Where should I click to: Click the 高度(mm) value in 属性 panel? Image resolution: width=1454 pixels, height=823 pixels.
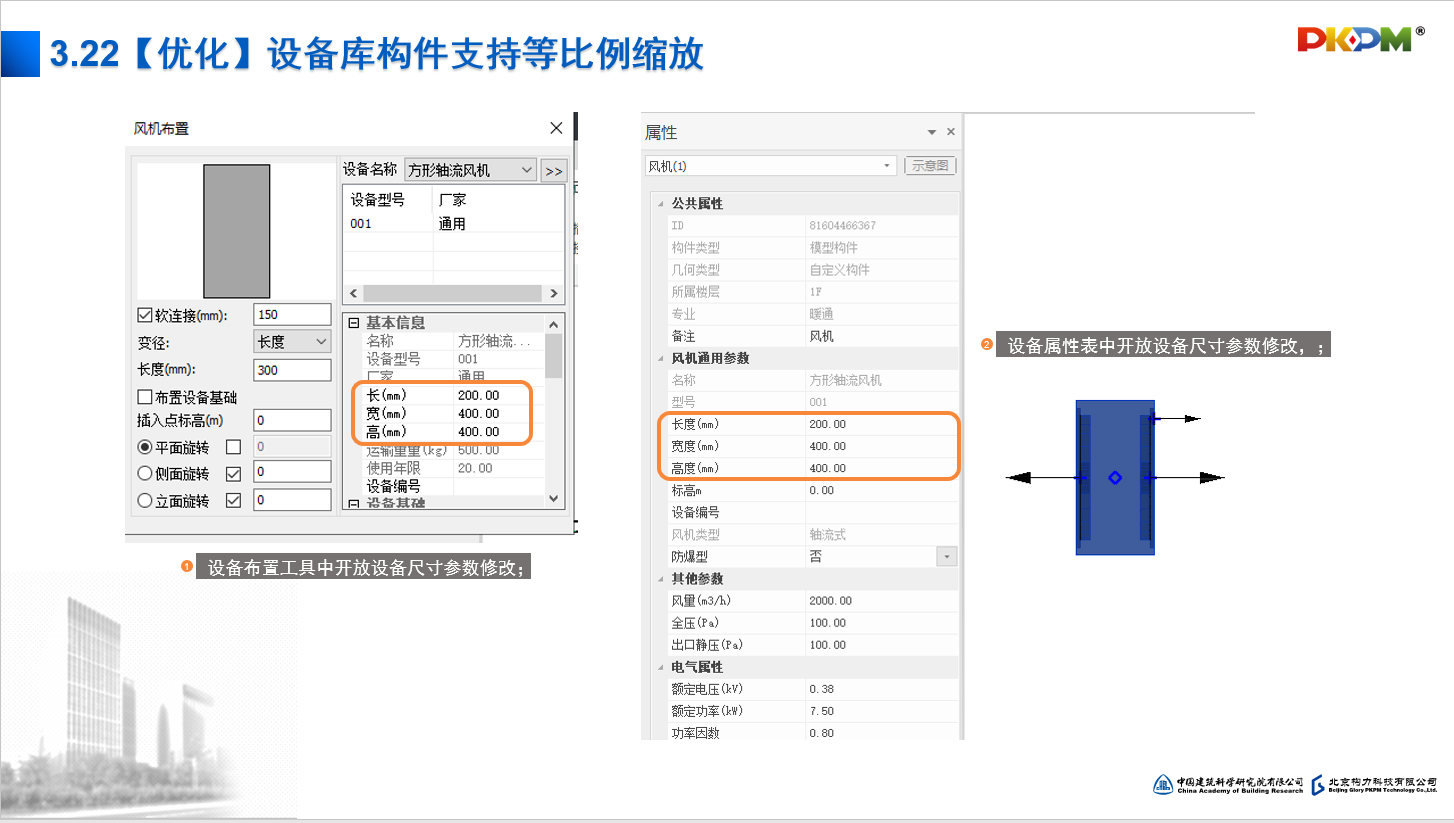click(882, 468)
